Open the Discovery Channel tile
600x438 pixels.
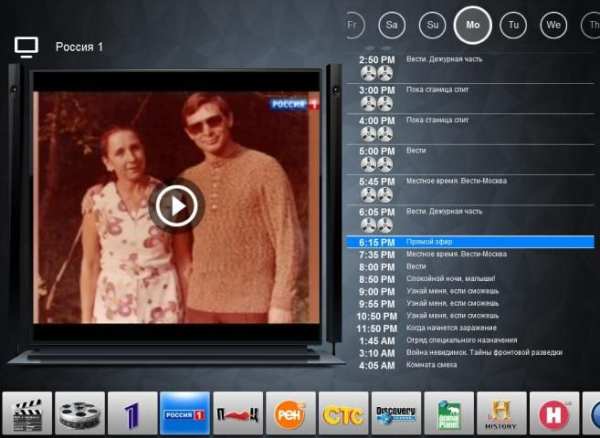click(396, 413)
